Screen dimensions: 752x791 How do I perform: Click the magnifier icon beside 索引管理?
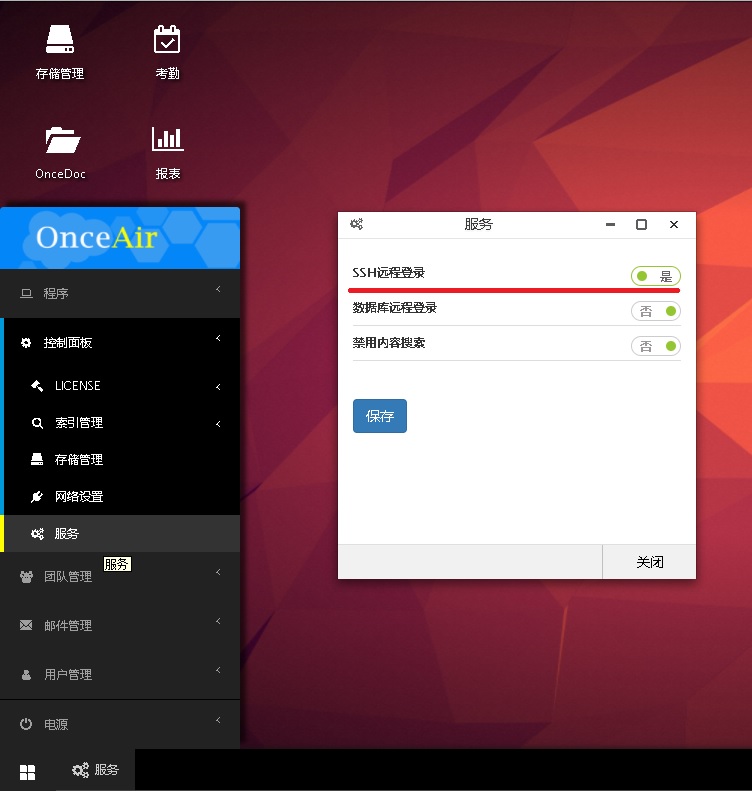tap(37, 423)
